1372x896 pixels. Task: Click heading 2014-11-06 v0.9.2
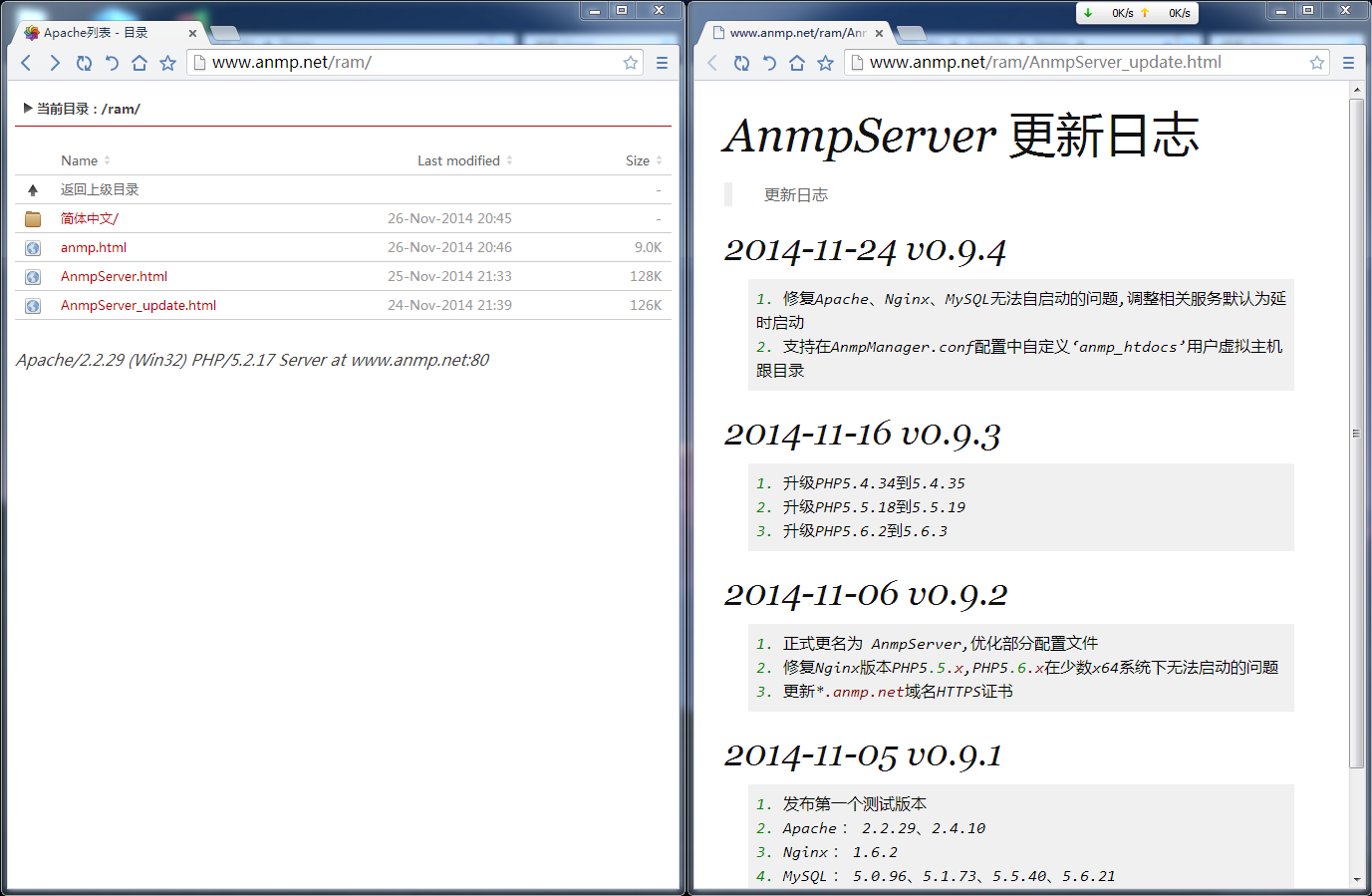tap(866, 595)
